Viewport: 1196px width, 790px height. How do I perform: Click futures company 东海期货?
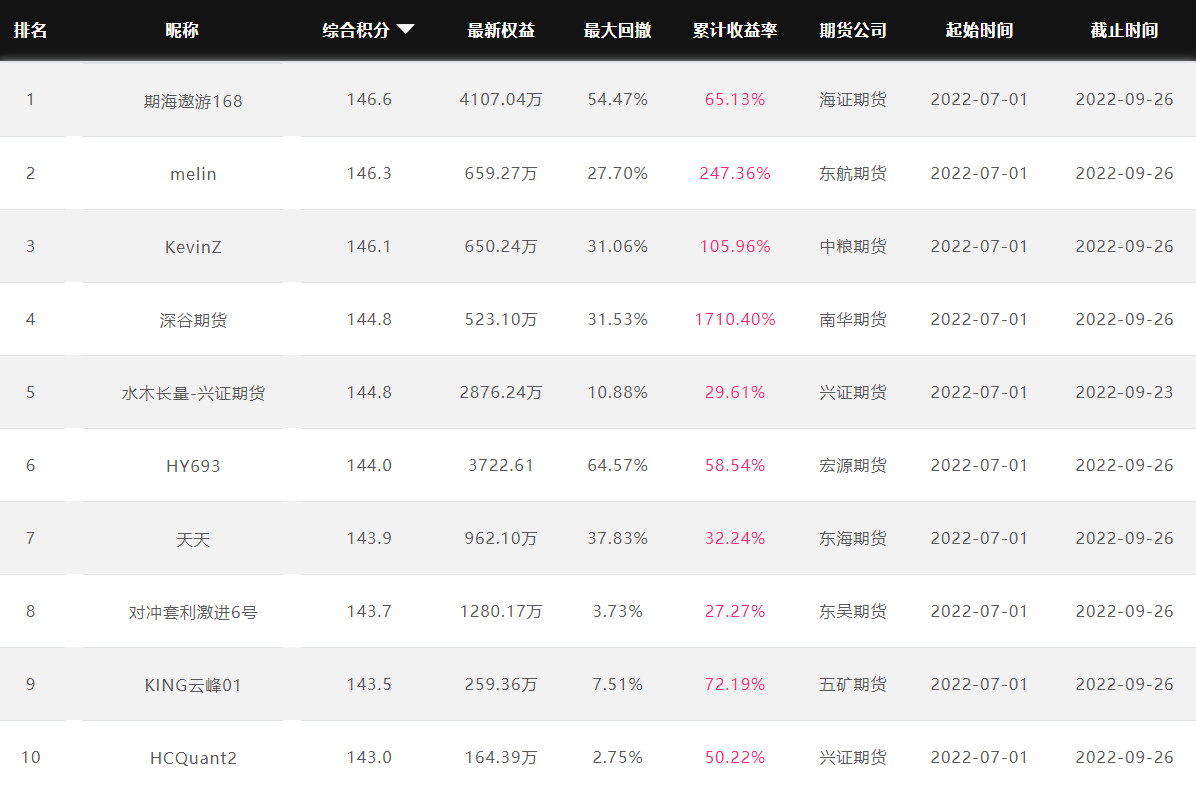[x=853, y=538]
